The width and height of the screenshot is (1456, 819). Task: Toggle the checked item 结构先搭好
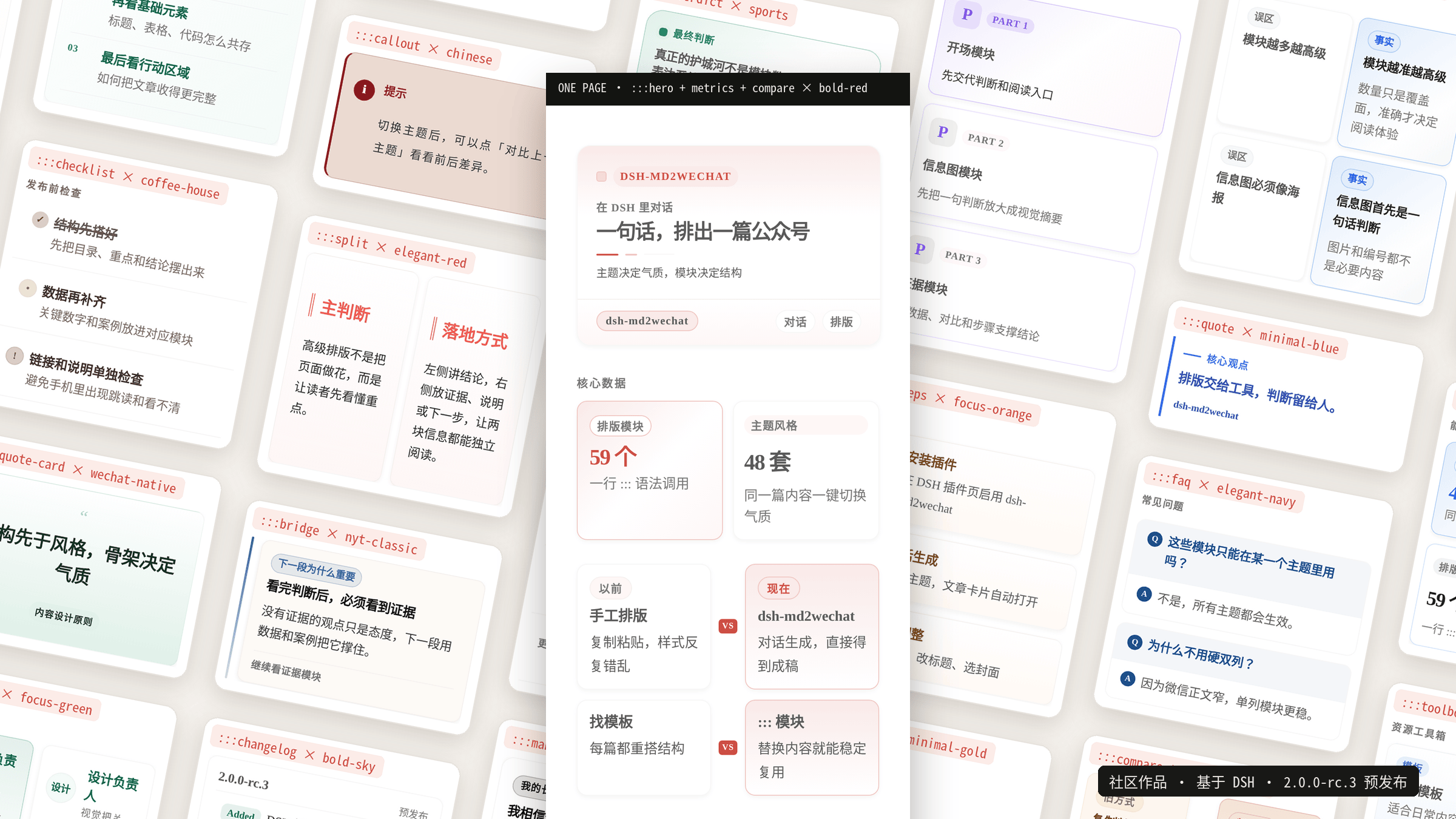click(x=40, y=219)
